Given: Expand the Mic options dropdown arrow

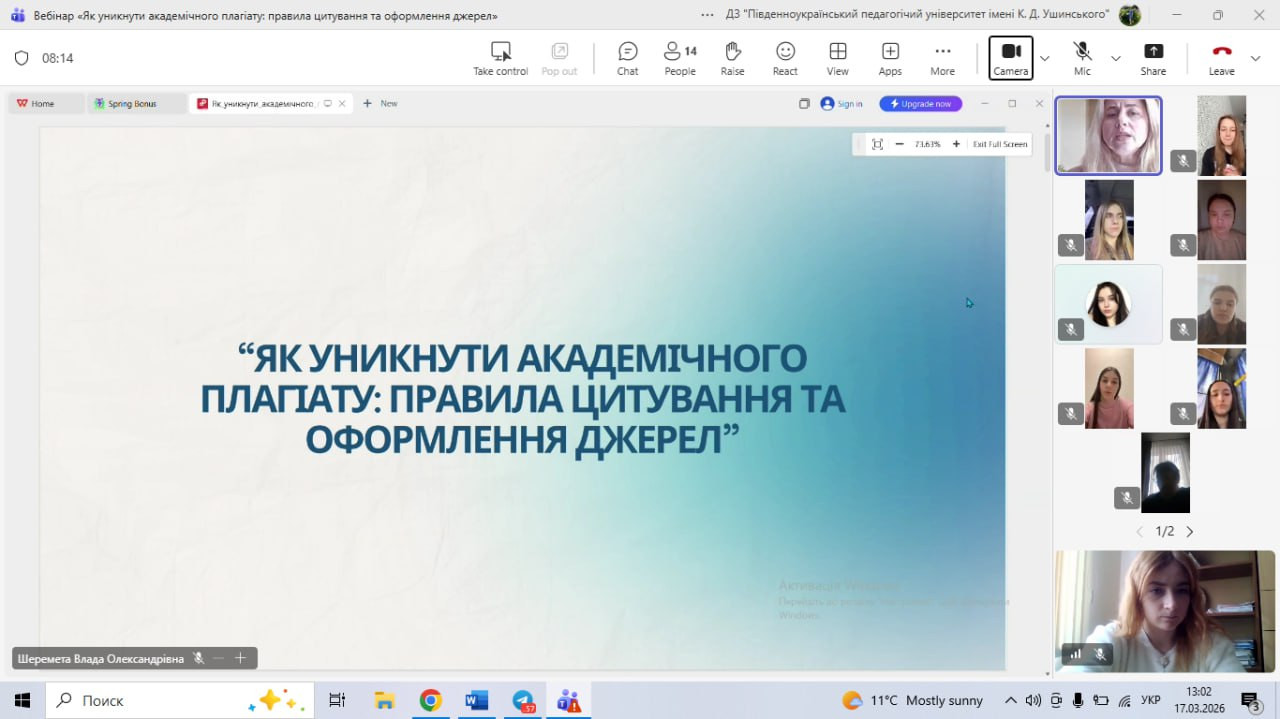Looking at the screenshot, I should pyautogui.click(x=1116, y=58).
